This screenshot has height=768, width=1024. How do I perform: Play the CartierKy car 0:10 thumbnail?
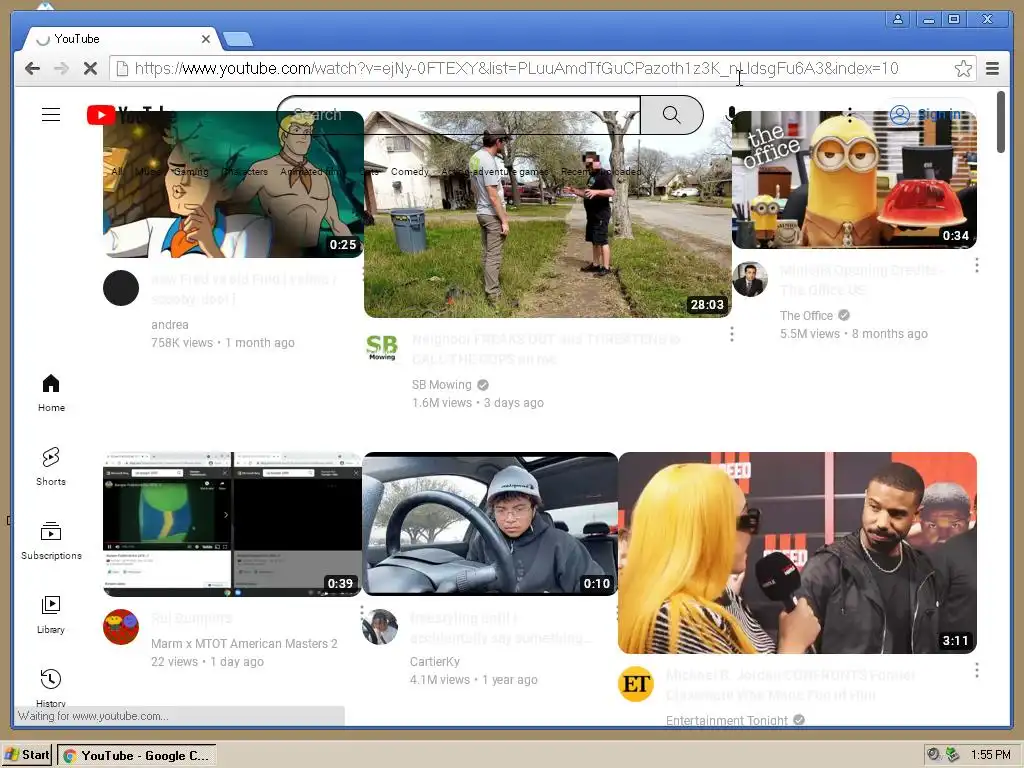[490, 524]
